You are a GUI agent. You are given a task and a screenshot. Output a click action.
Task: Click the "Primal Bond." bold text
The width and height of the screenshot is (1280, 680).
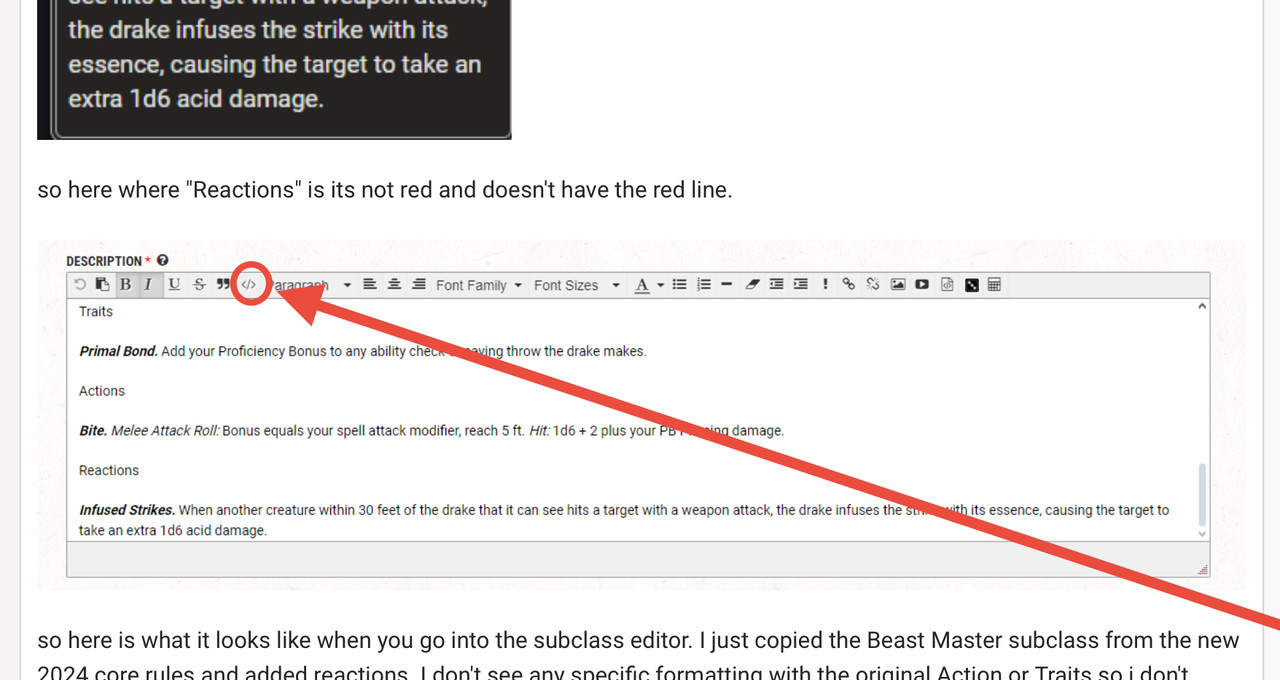[x=118, y=351]
